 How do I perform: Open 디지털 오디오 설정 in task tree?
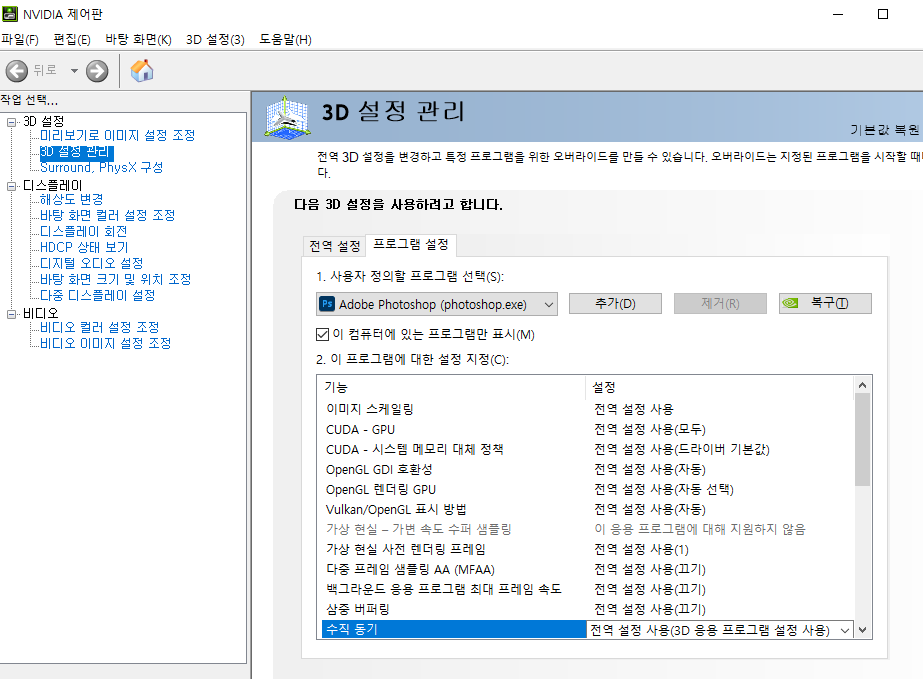91,263
